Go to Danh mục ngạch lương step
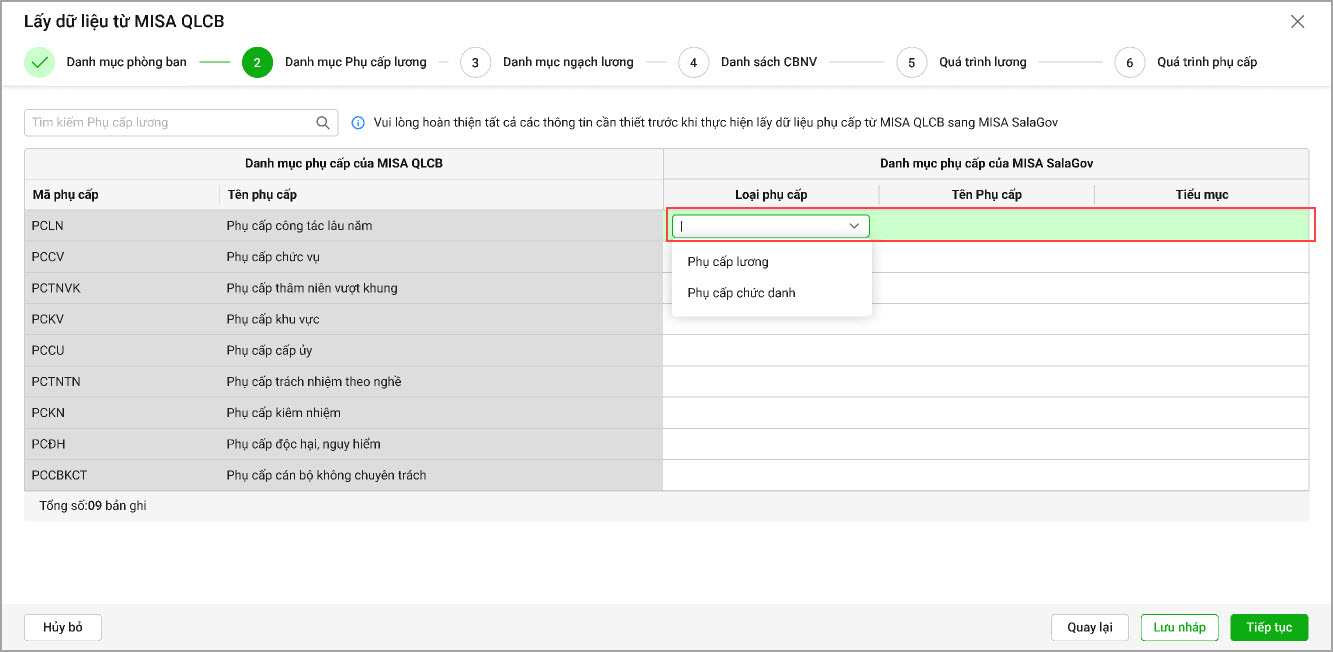This screenshot has height=652, width=1333. (567, 62)
